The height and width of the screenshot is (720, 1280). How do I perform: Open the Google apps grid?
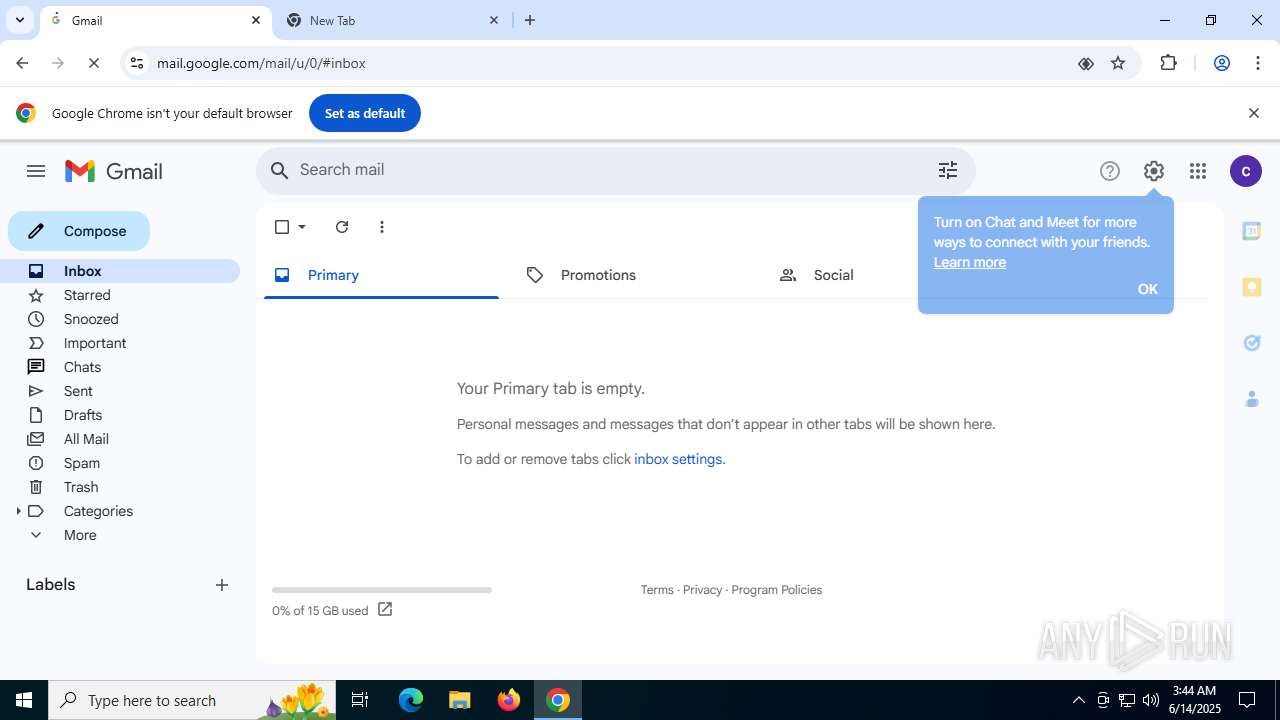point(1198,171)
